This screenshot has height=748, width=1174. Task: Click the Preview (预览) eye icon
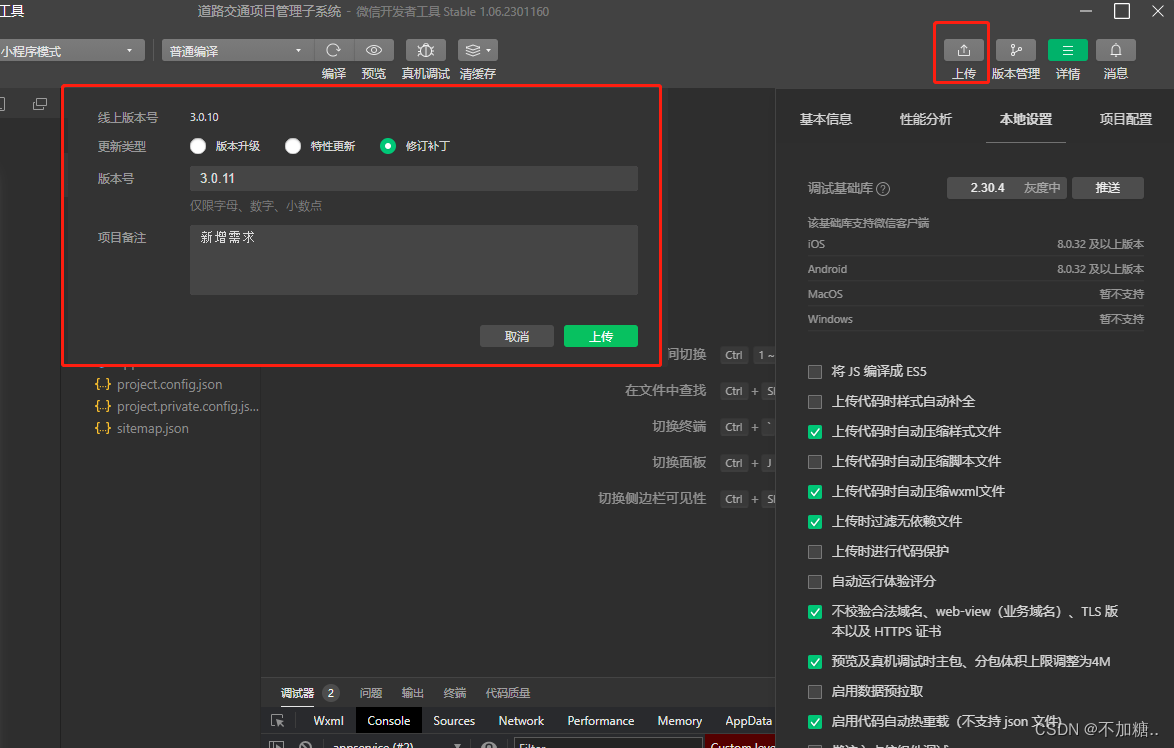point(373,50)
